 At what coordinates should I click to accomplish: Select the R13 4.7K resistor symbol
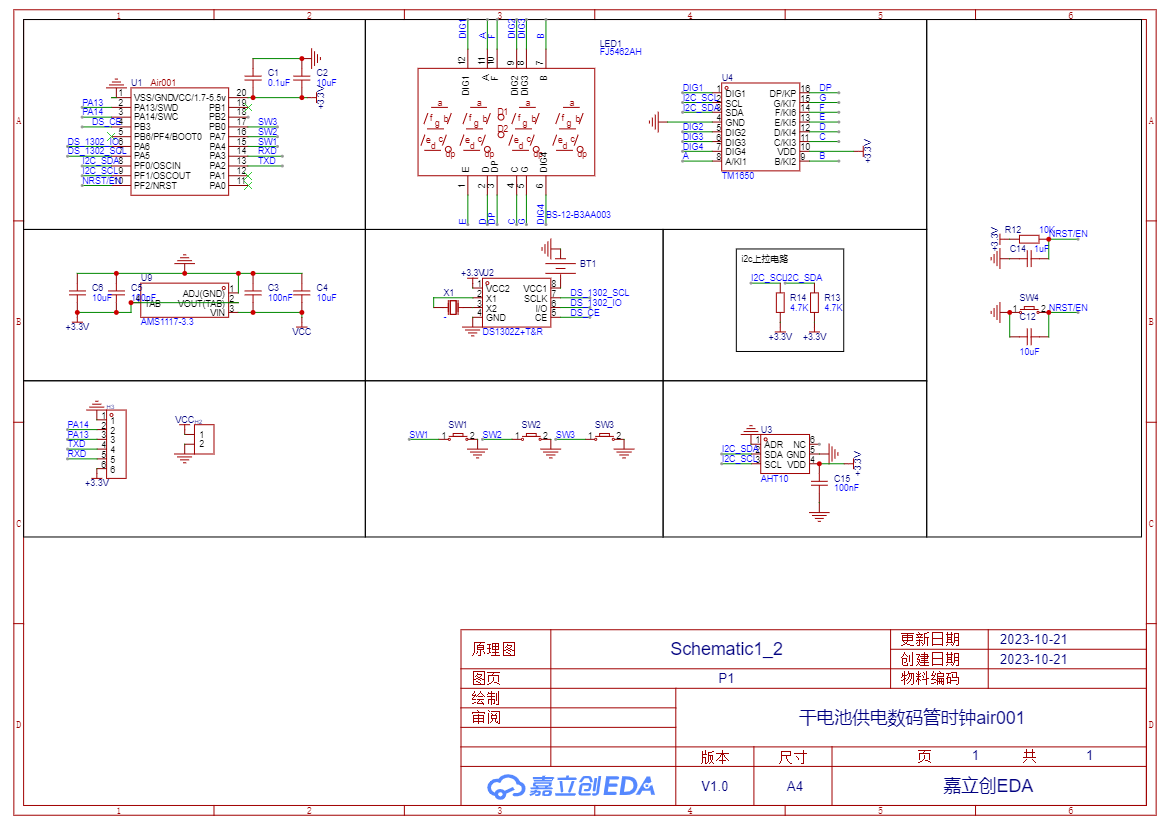coord(815,302)
